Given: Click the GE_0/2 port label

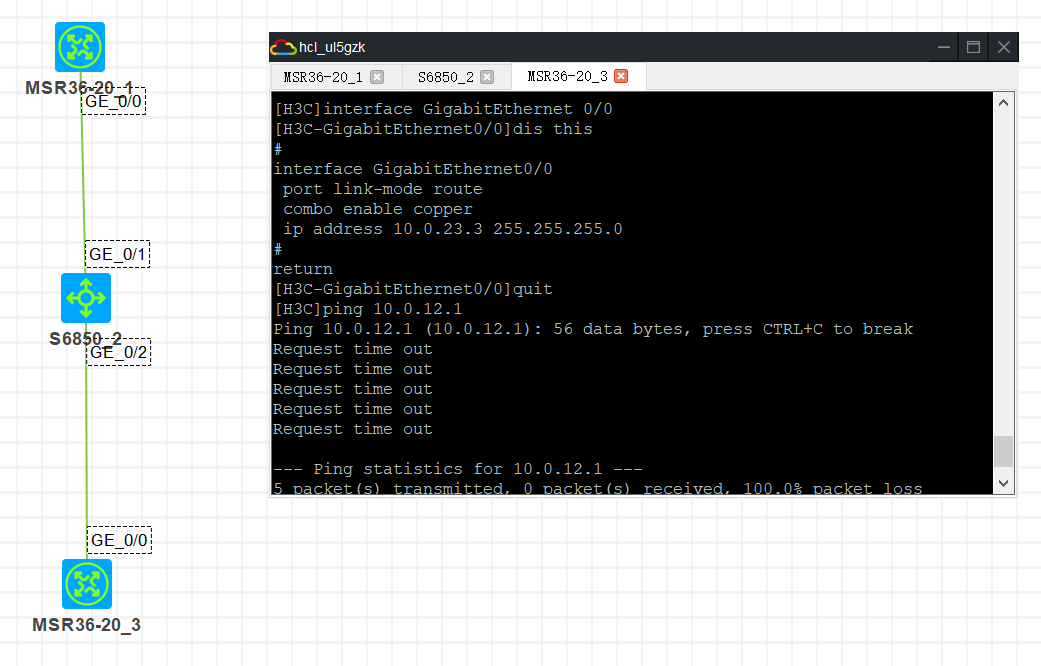Looking at the screenshot, I should (x=119, y=352).
